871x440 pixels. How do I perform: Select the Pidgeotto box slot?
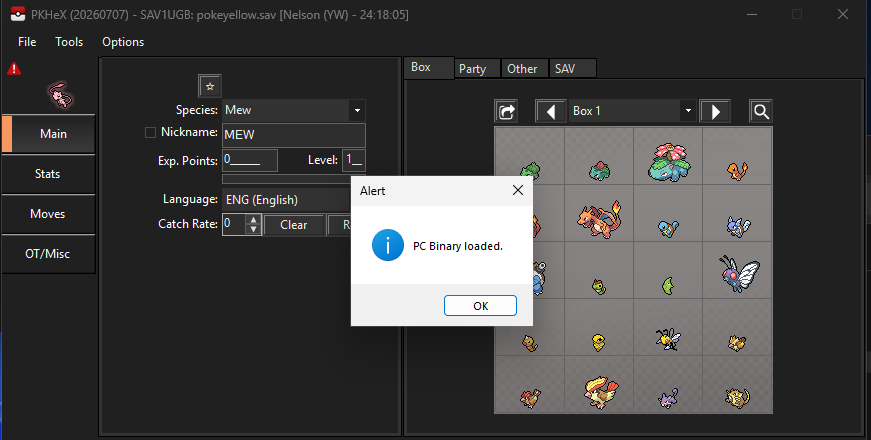(529, 384)
